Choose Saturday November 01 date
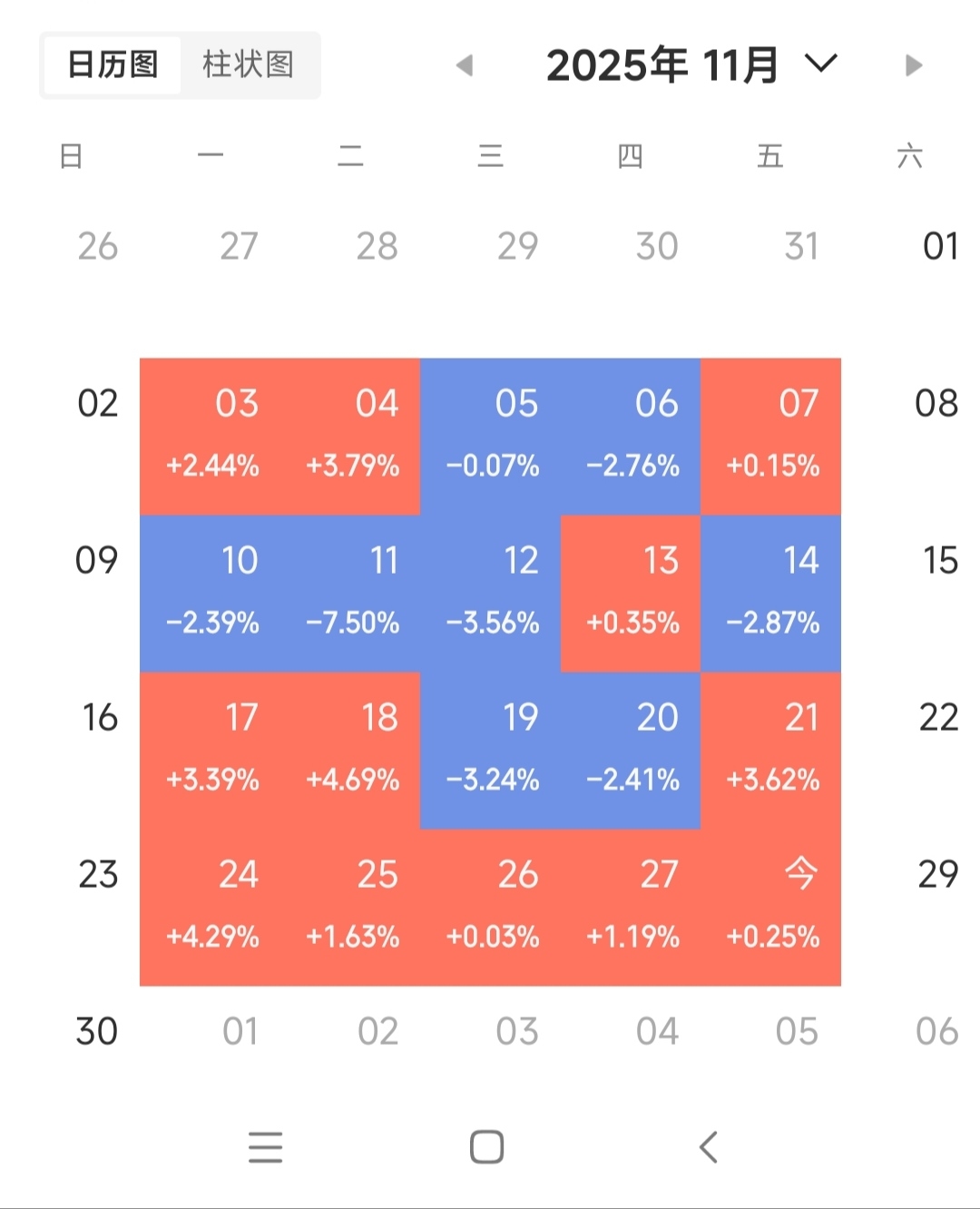This screenshot has width=980, height=1209. [x=940, y=246]
